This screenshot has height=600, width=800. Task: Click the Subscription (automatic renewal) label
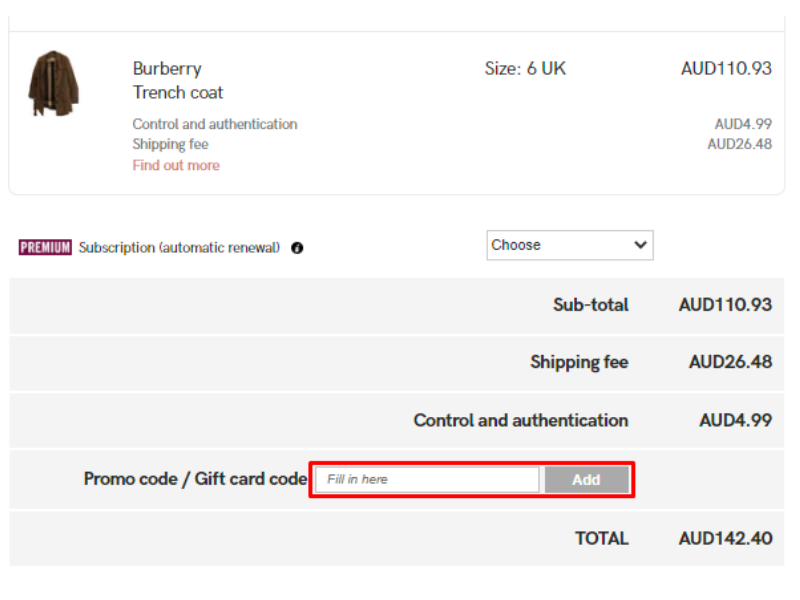click(179, 247)
